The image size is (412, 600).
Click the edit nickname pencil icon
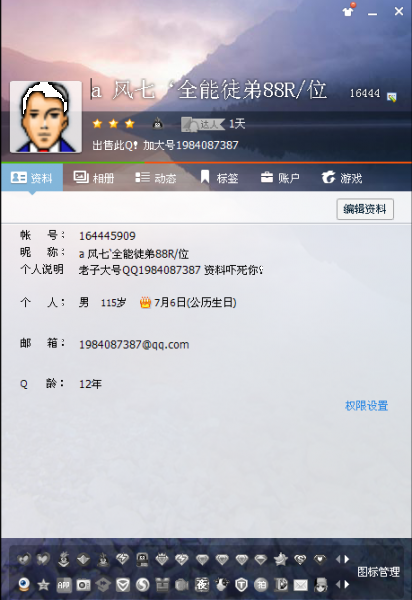[391, 97]
